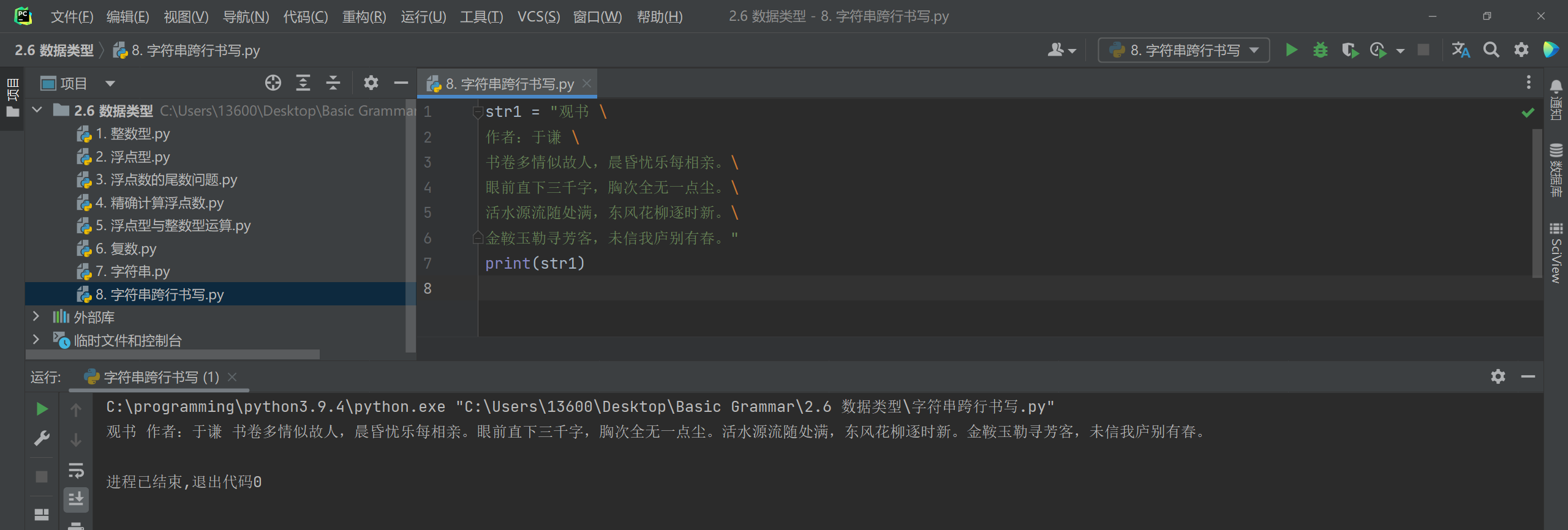
Task: Open 通知 notifications side panel
Action: tap(1556, 99)
